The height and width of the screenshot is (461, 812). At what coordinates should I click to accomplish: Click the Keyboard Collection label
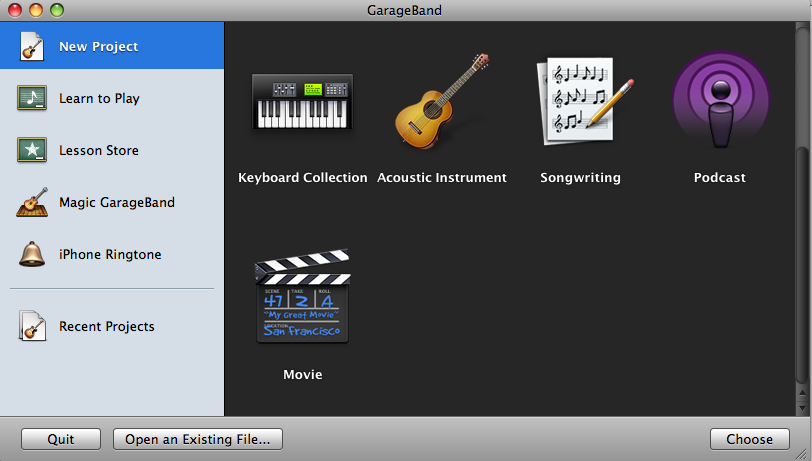(x=302, y=178)
